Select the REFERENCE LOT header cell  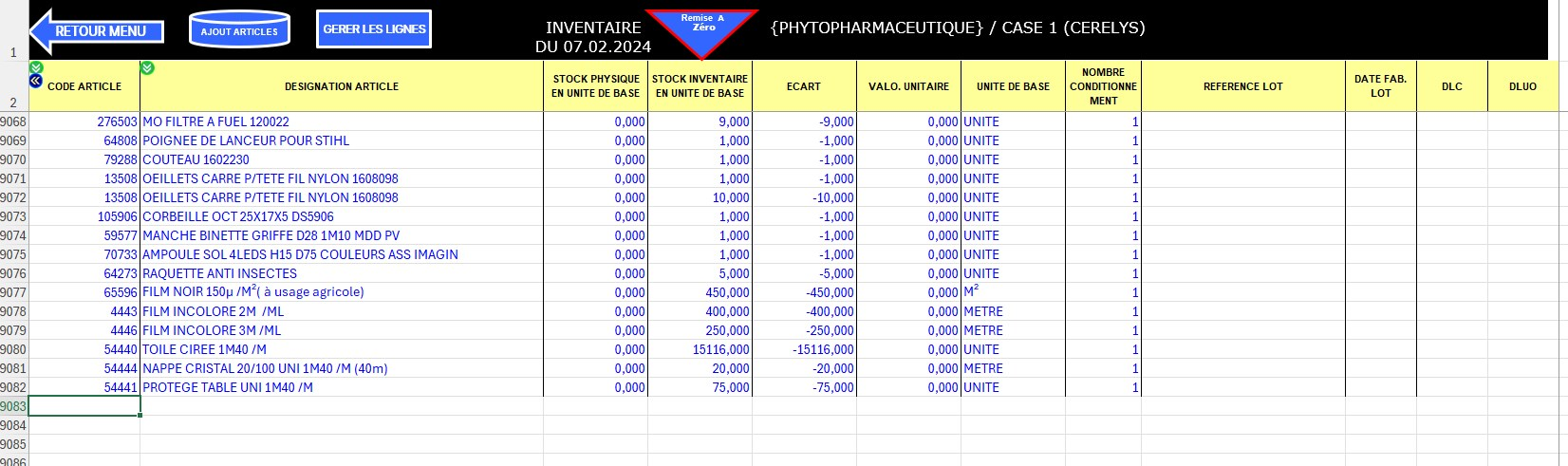(1242, 86)
